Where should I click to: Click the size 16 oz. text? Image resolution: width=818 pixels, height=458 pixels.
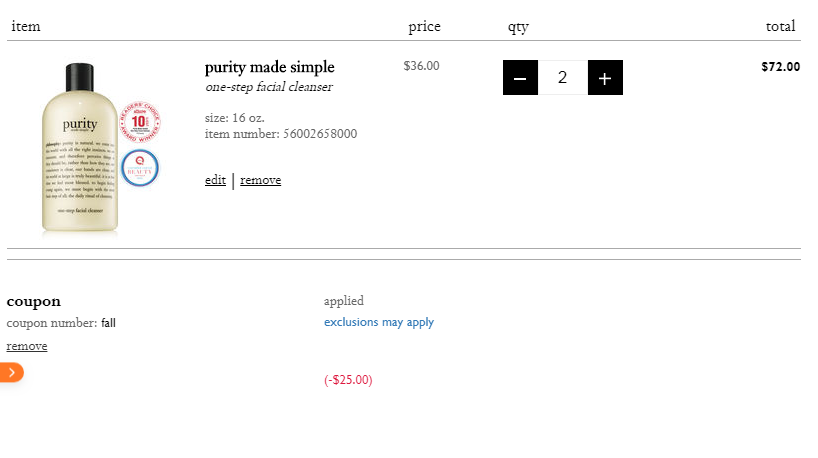[234, 118]
